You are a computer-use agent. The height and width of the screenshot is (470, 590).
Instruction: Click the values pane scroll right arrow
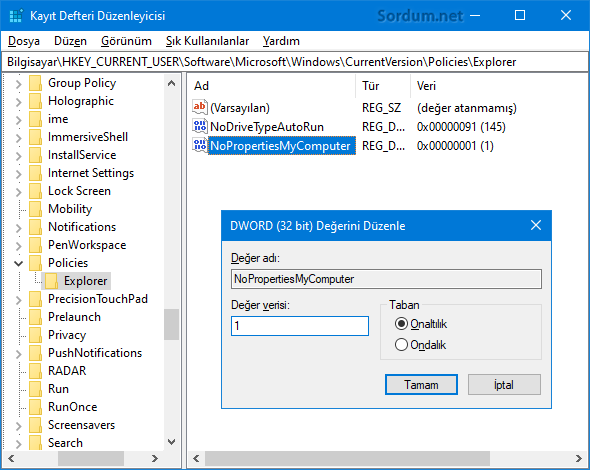[x=579, y=458]
